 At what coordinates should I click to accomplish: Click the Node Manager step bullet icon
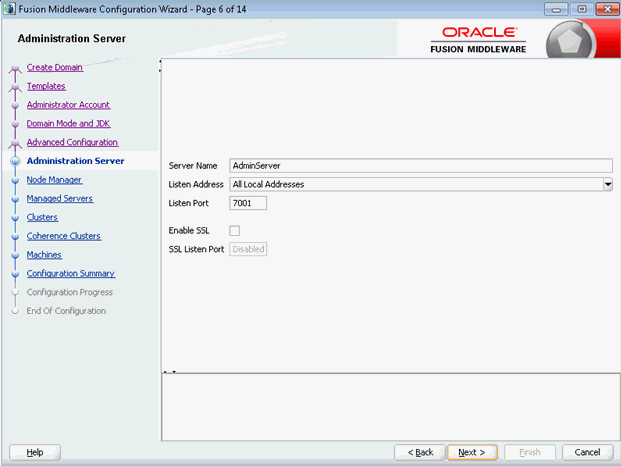coord(15,181)
